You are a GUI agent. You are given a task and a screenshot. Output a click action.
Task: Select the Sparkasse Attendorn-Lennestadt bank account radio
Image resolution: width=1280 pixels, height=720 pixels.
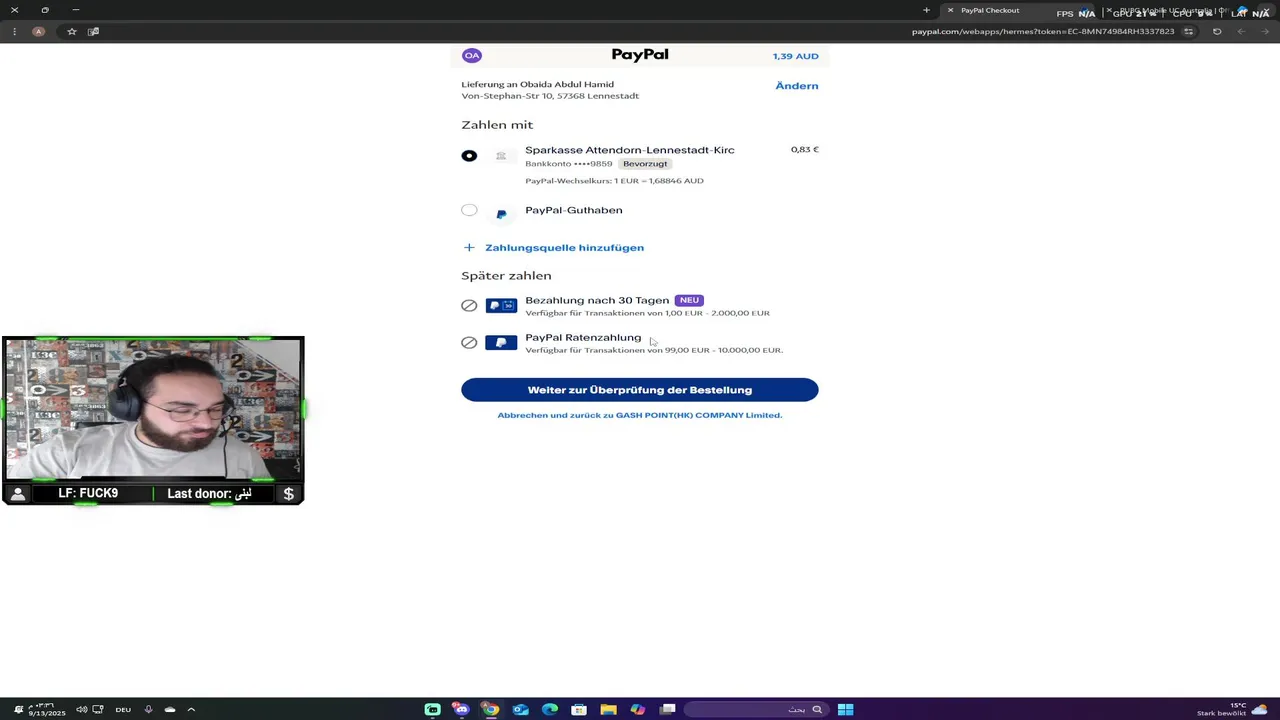pos(469,156)
